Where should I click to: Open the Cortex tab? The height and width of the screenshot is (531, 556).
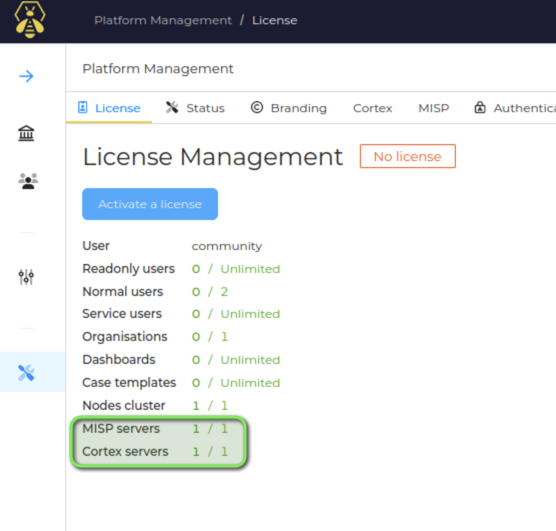click(373, 108)
